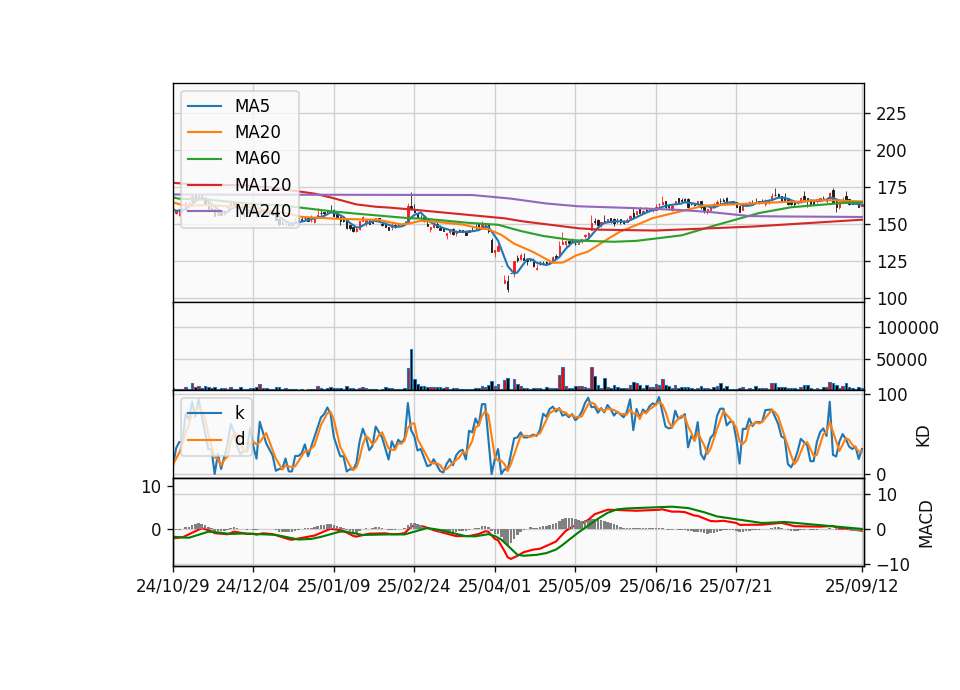Click the right MACD axis -10 label

pos(894,564)
